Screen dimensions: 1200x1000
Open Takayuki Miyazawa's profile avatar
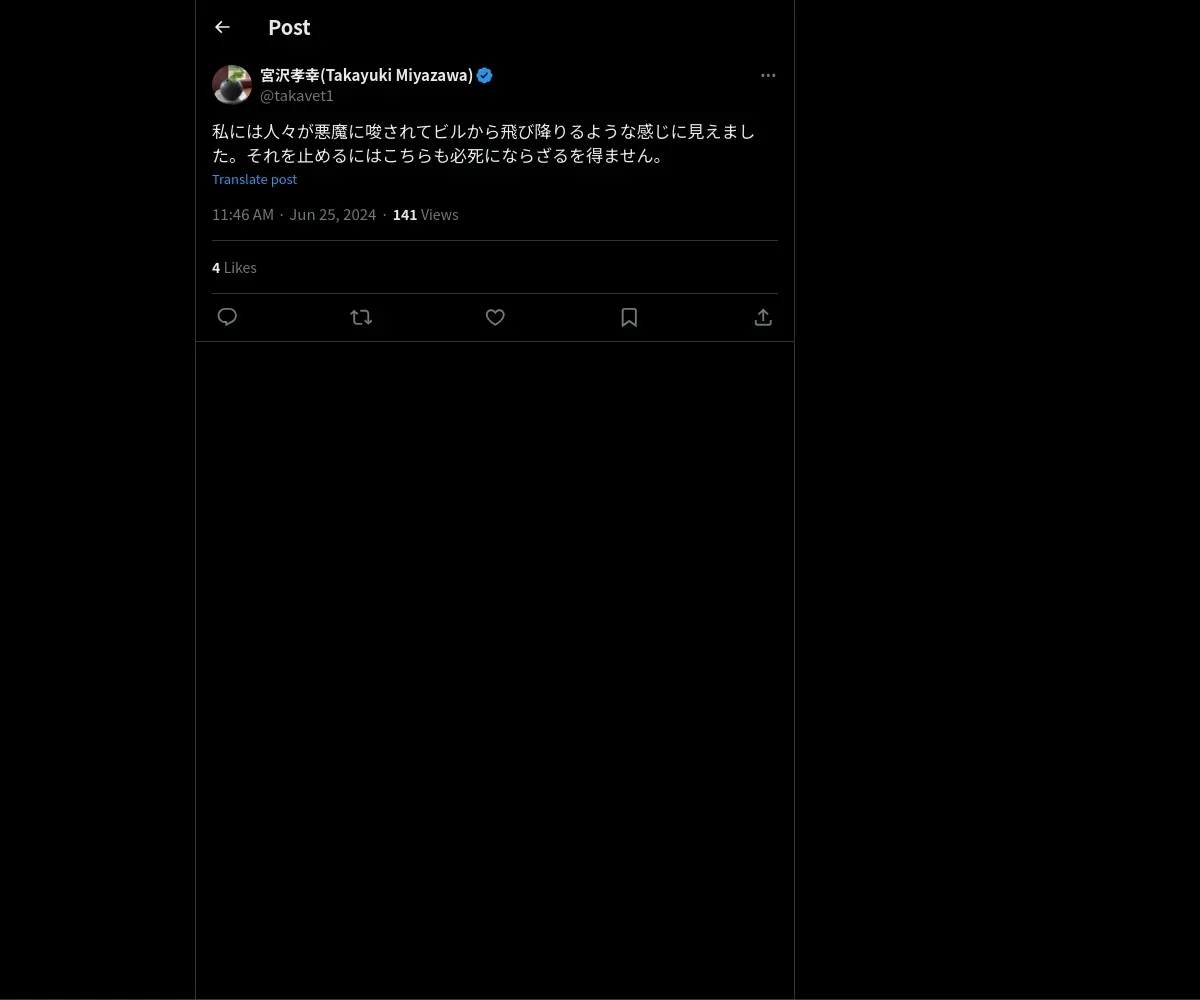232,85
